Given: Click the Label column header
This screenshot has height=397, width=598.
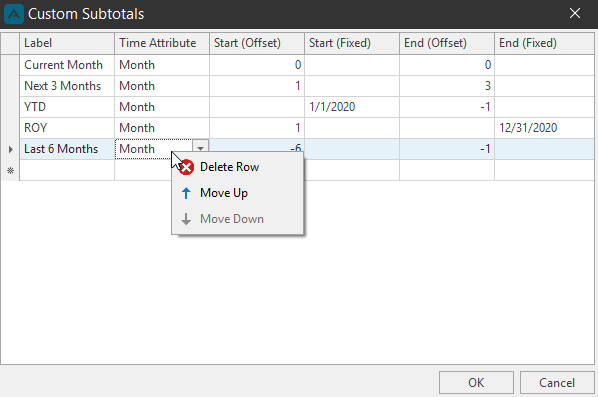Looking at the screenshot, I should coord(67,43).
